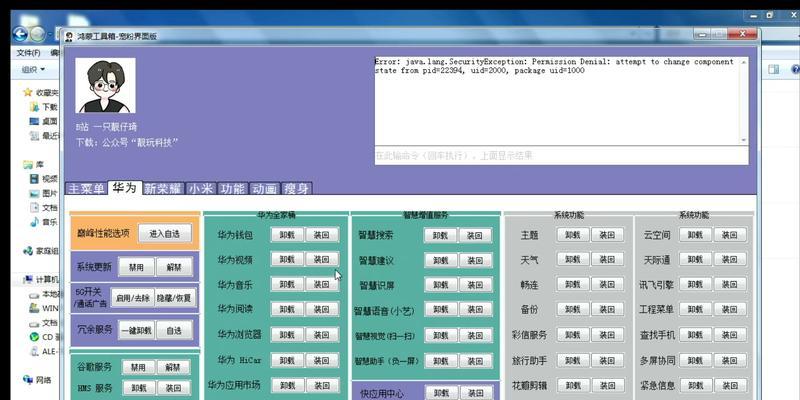The height and width of the screenshot is (400, 800).
Task: Click 解禁 for 系统更新
Action: point(174,267)
